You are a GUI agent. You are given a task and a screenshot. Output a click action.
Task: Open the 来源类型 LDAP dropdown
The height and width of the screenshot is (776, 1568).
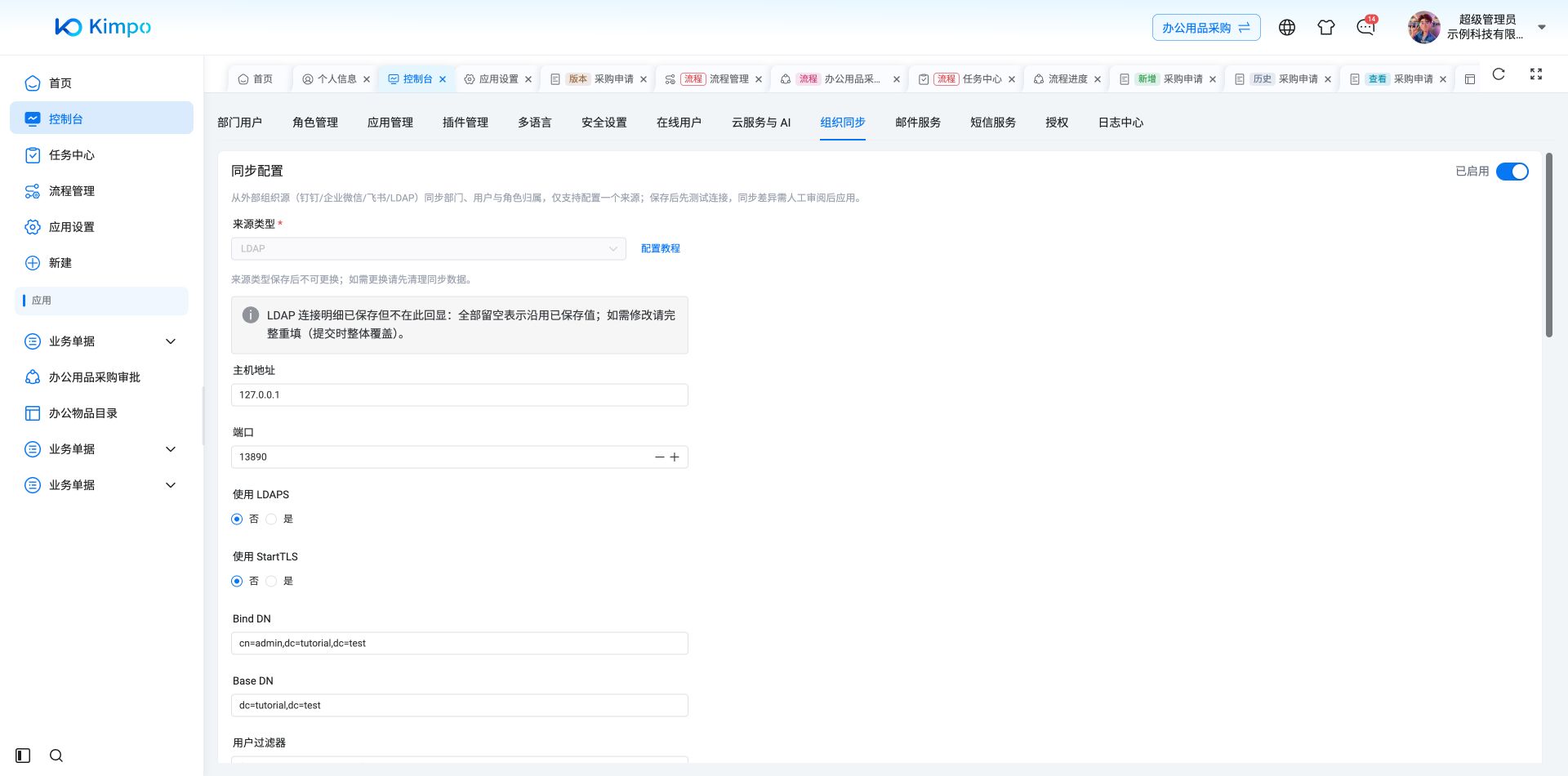(x=429, y=248)
